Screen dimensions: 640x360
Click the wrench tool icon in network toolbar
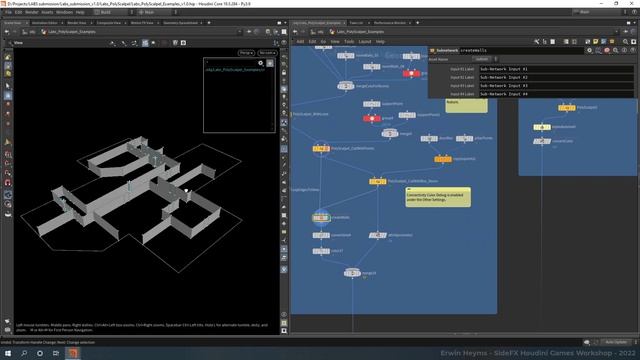tap(536, 42)
